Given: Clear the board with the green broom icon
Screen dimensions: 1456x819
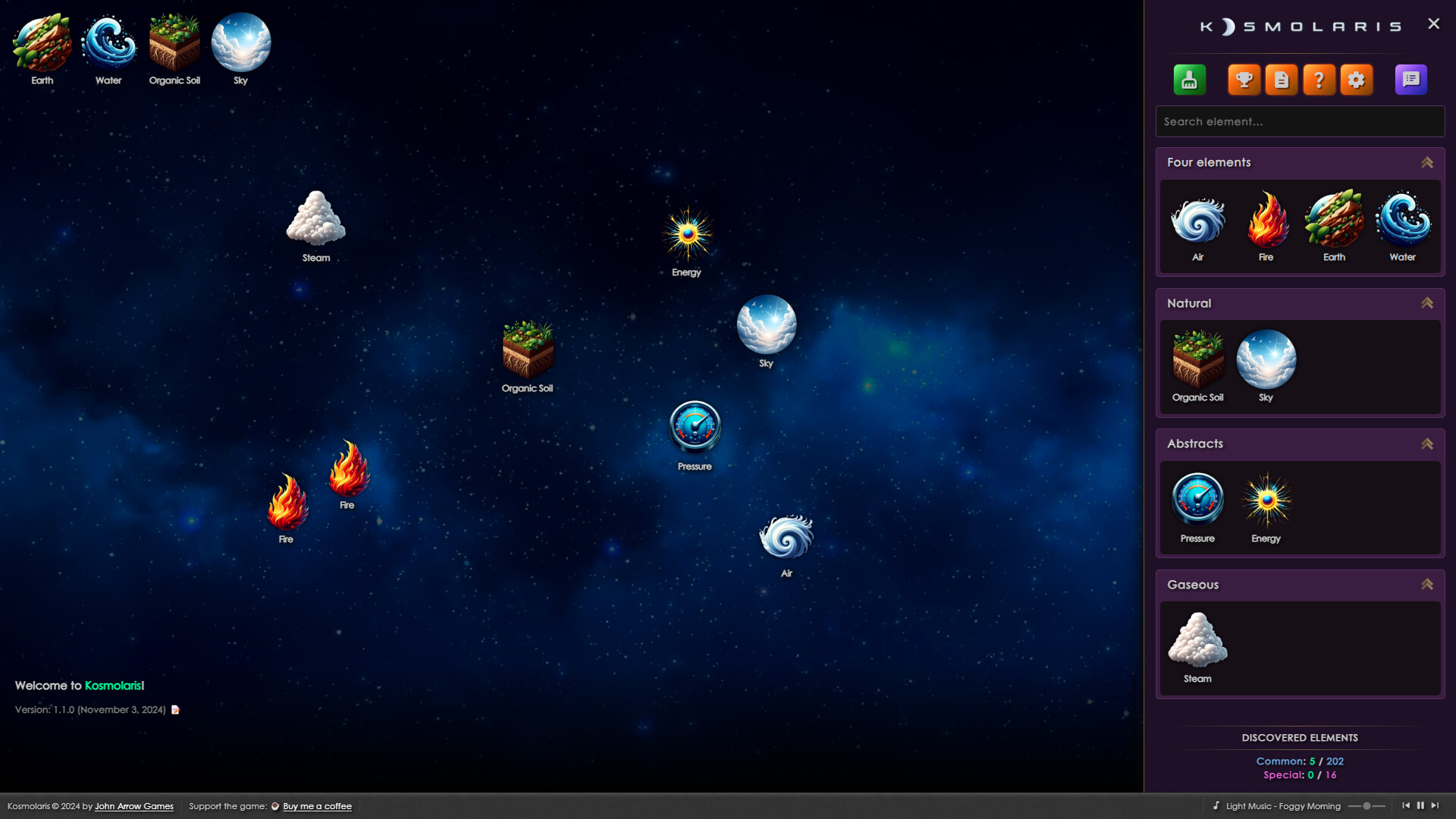Looking at the screenshot, I should (x=1189, y=79).
